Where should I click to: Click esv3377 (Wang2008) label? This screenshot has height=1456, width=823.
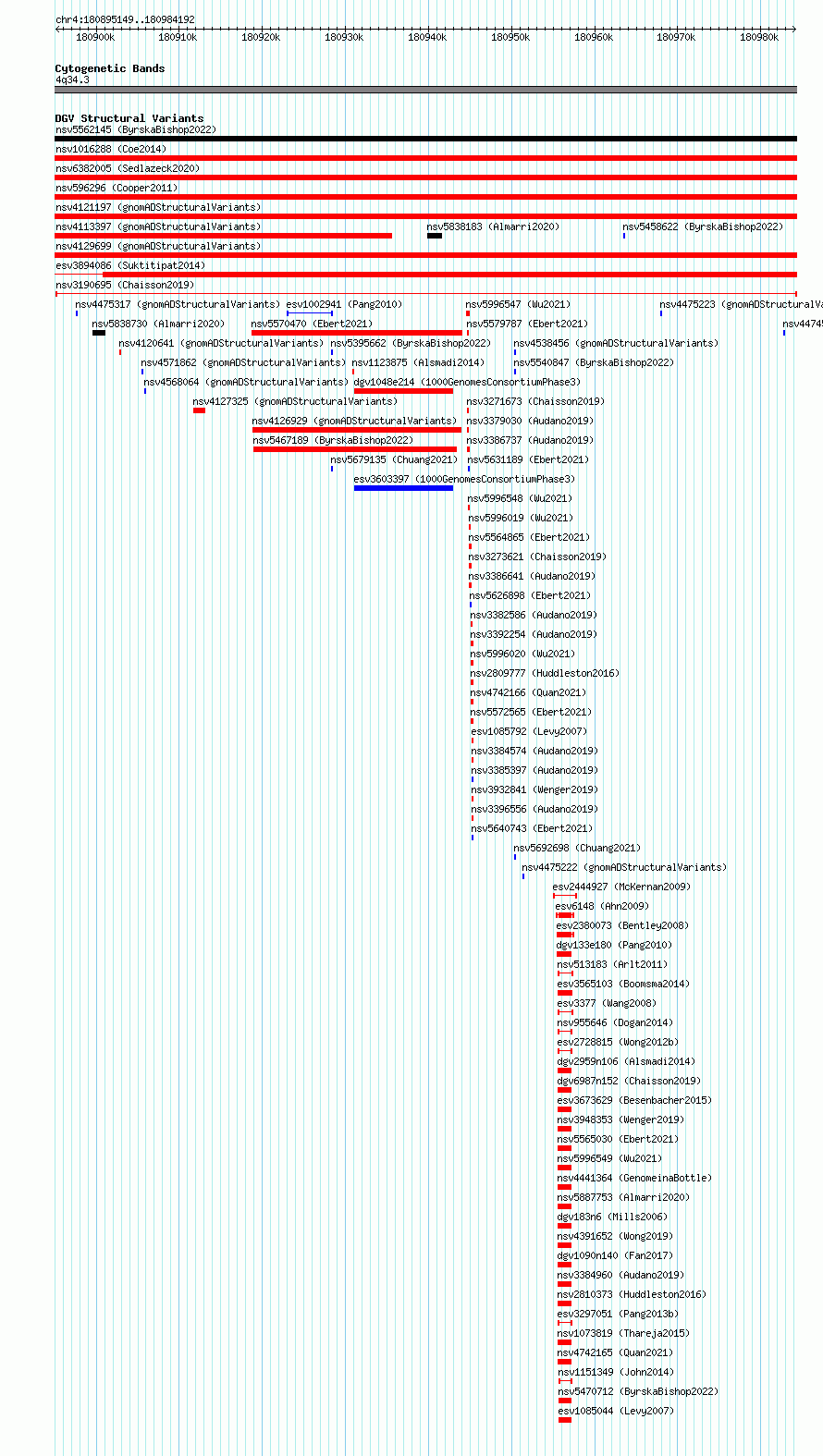click(607, 1004)
